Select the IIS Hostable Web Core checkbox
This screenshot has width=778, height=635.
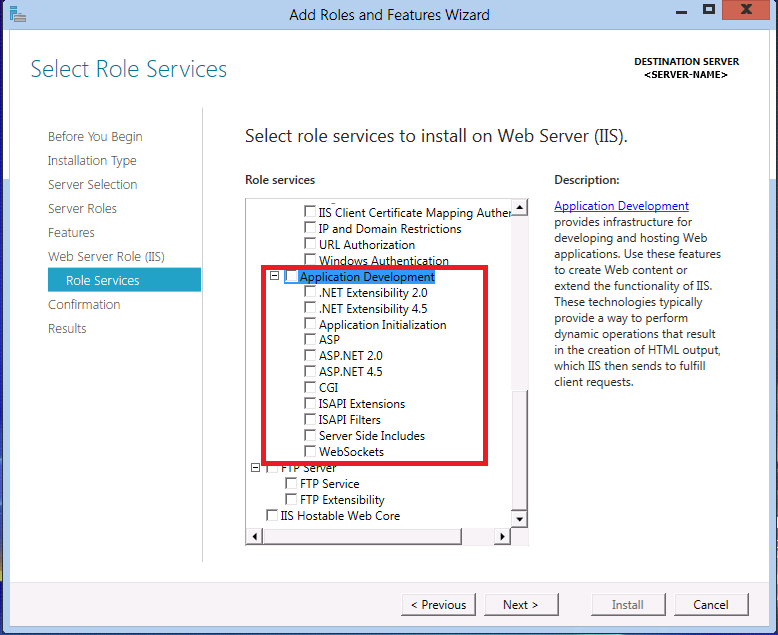coord(272,516)
